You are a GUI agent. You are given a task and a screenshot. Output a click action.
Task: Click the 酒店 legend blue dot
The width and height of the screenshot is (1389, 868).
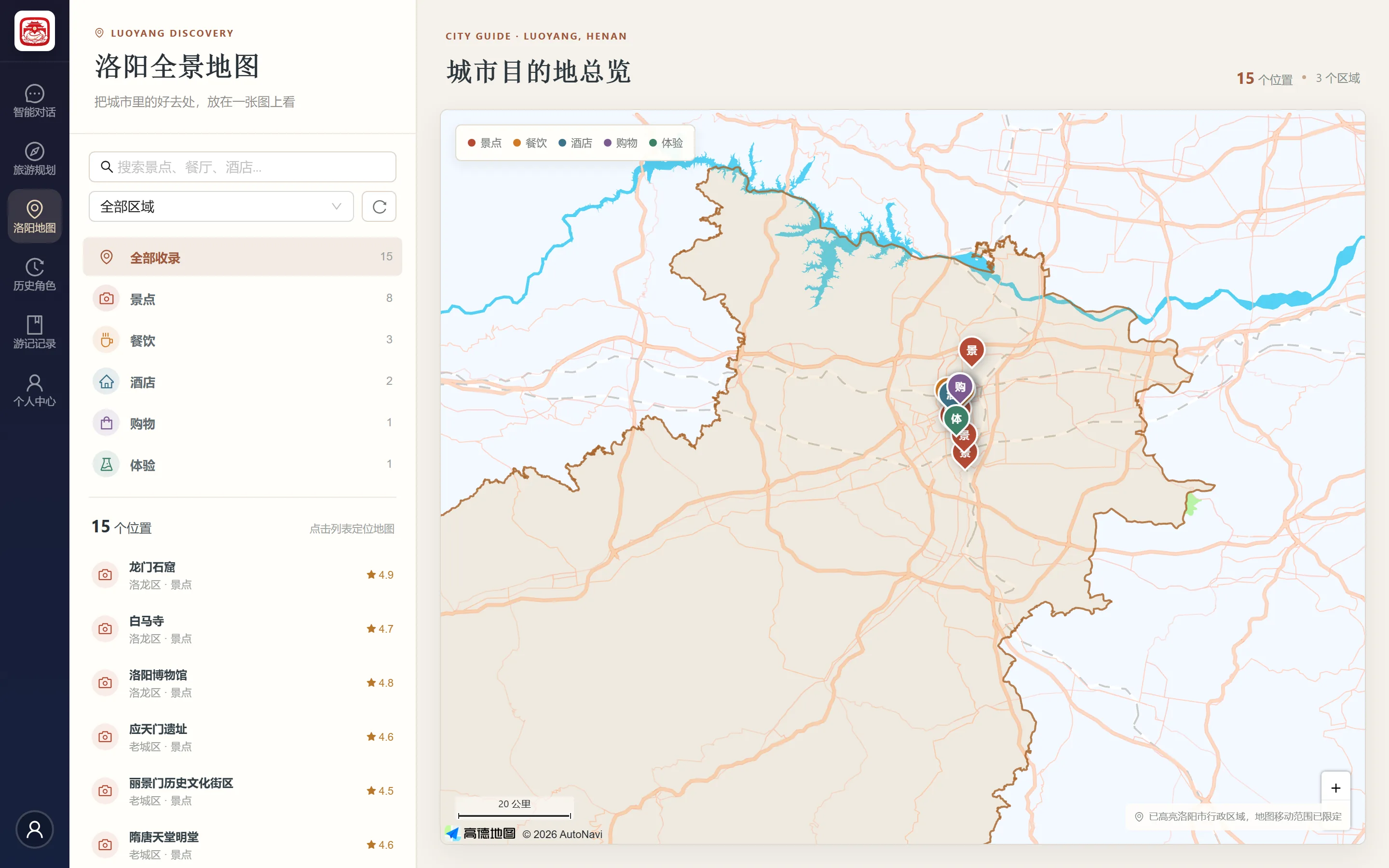coord(562,143)
